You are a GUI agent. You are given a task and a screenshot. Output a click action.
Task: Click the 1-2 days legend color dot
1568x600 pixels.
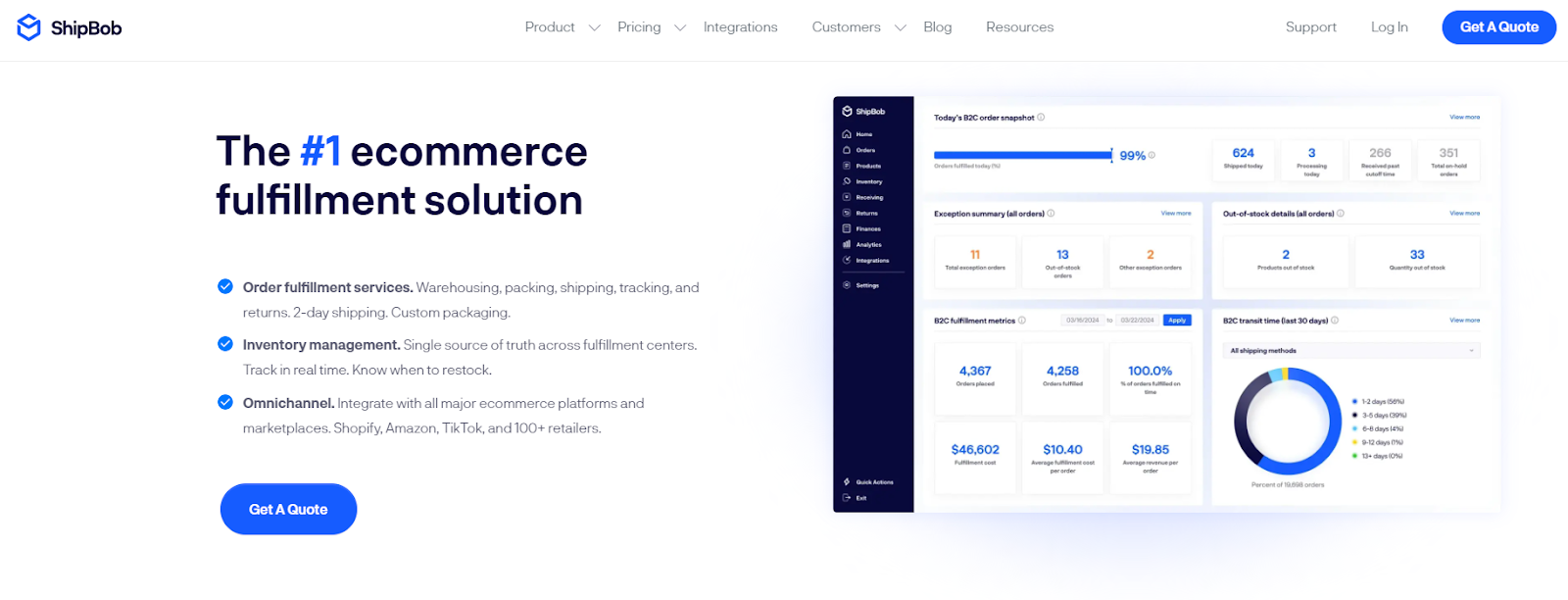tap(1354, 401)
